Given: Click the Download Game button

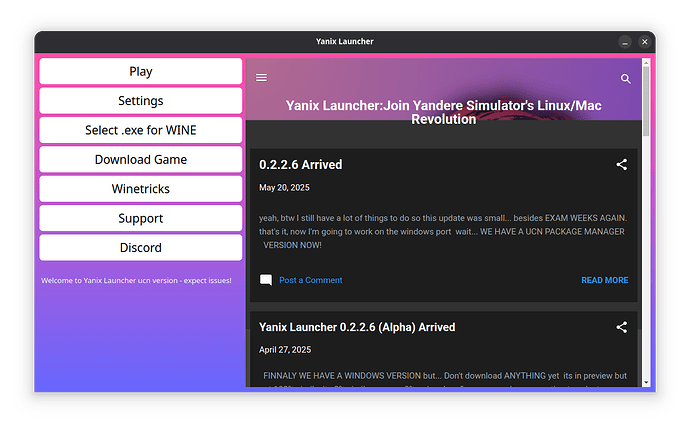Looking at the screenshot, I should tap(141, 160).
